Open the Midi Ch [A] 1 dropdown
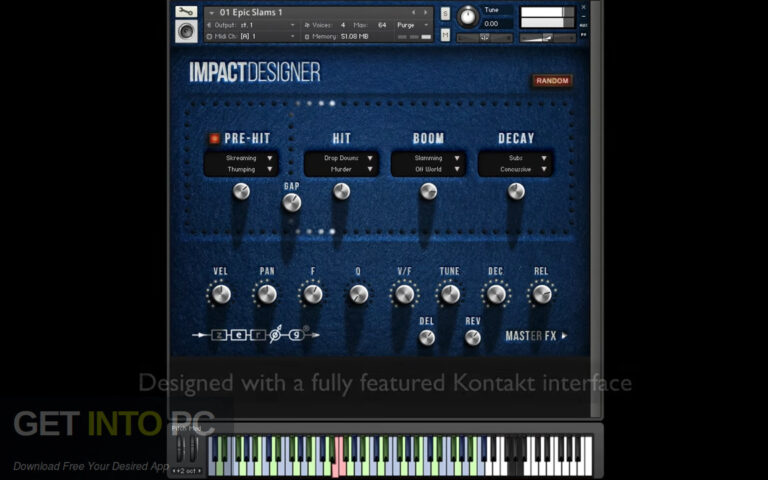 [252, 36]
